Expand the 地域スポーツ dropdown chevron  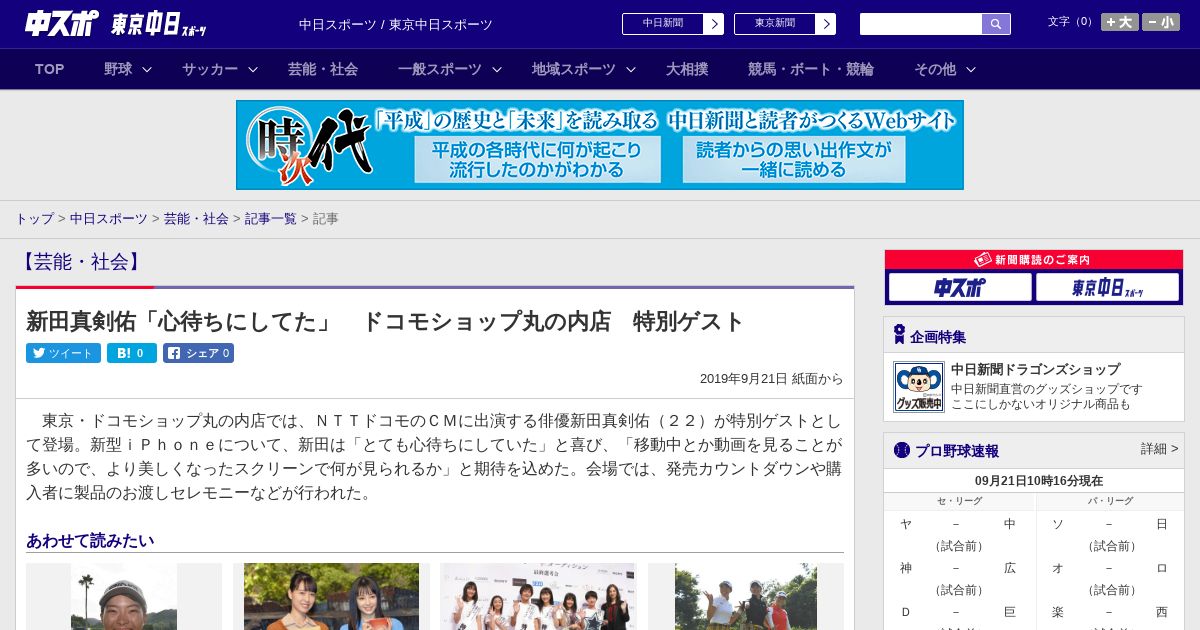[x=631, y=69]
